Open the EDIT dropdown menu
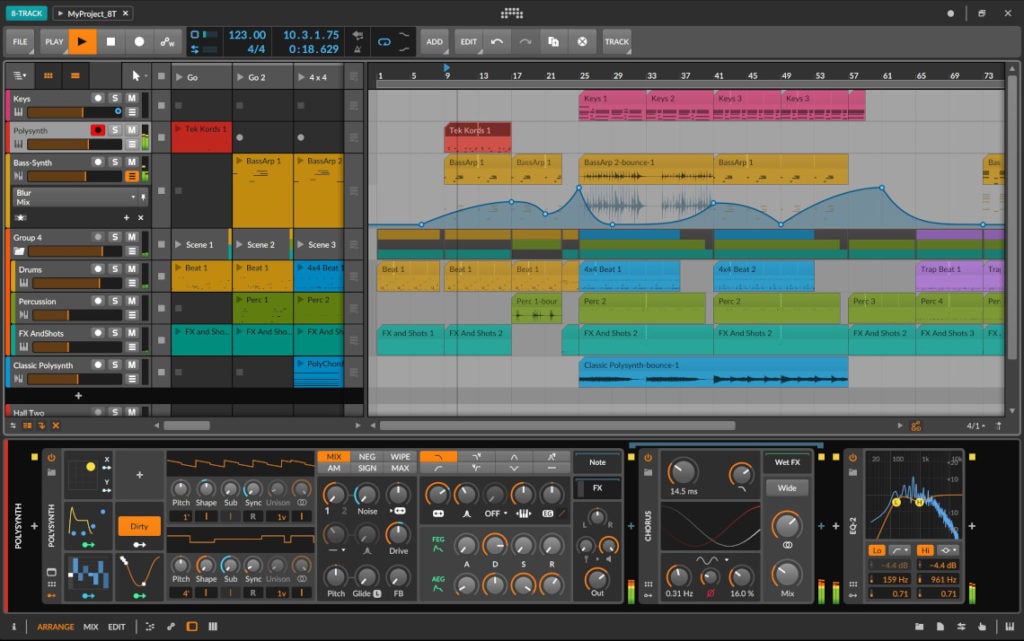 [x=468, y=42]
